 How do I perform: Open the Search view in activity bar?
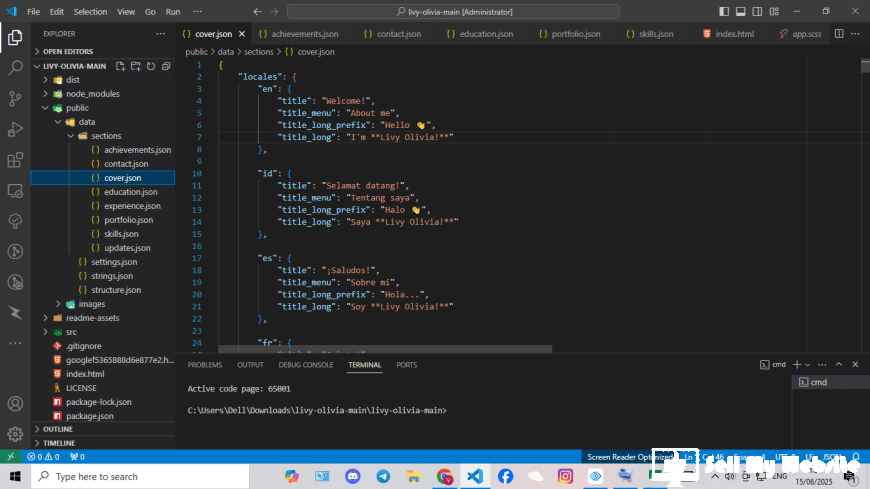coord(15,68)
